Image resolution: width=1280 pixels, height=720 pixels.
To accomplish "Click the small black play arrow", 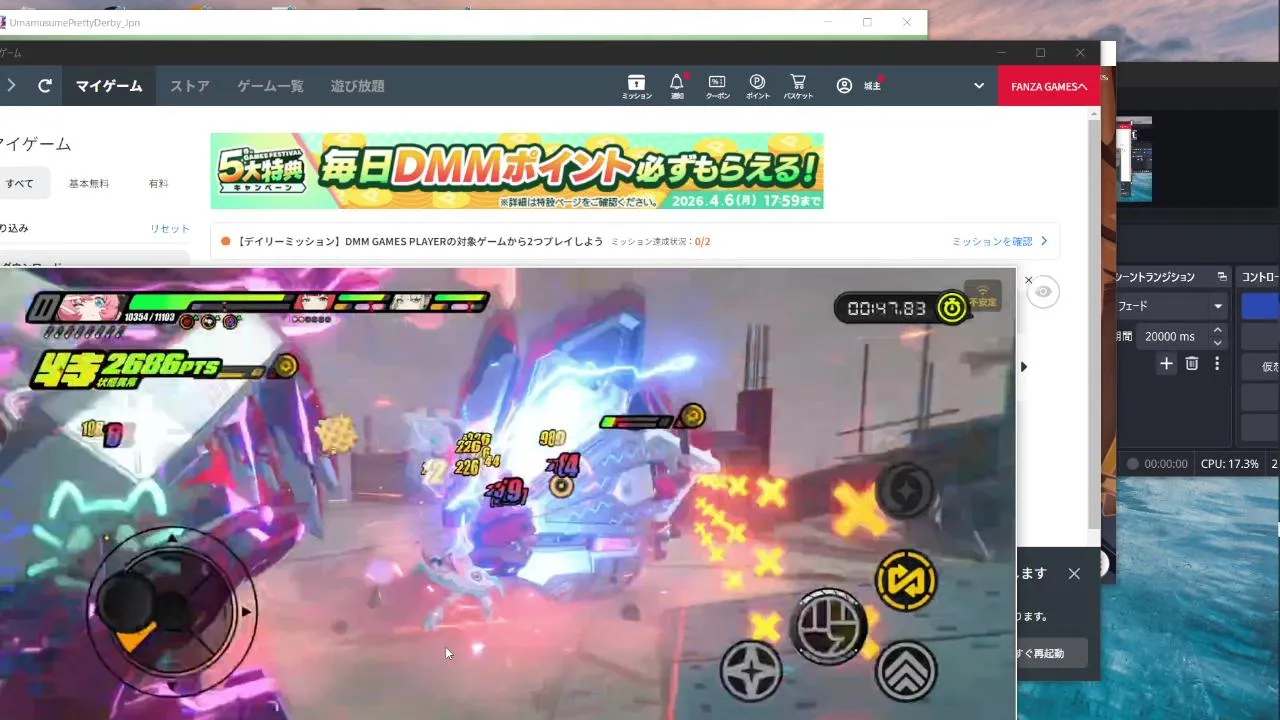I will click(1023, 367).
